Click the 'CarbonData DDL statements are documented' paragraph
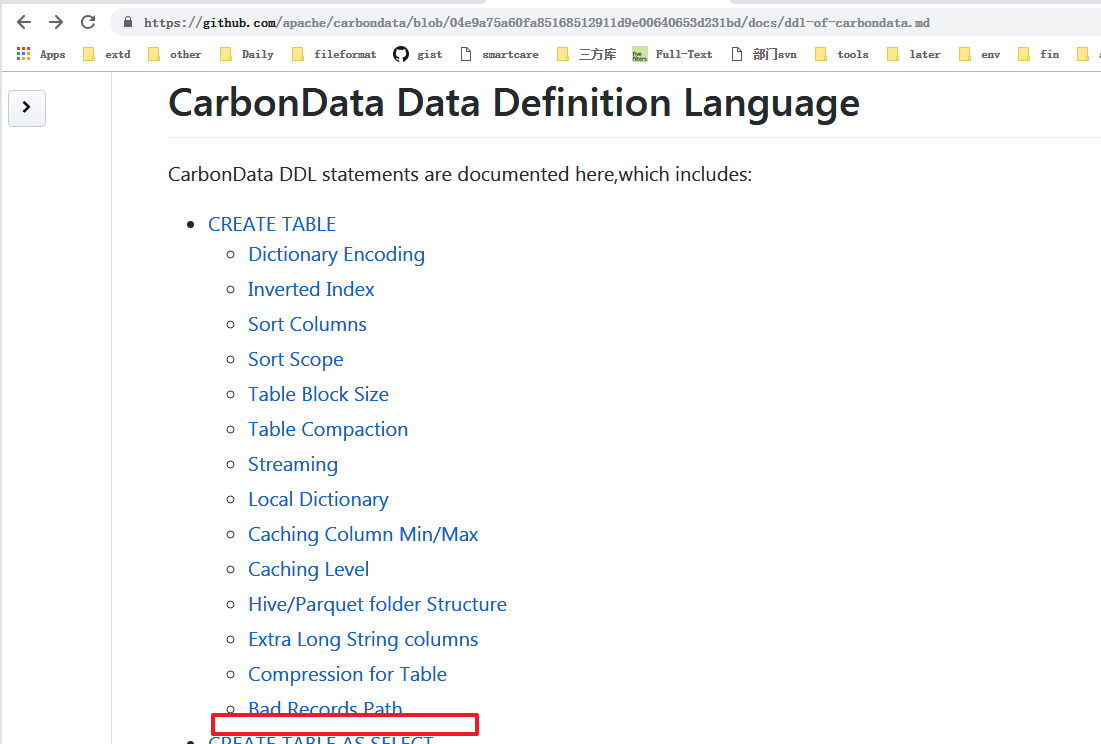Screen dimensions: 1101x744 click(460, 174)
